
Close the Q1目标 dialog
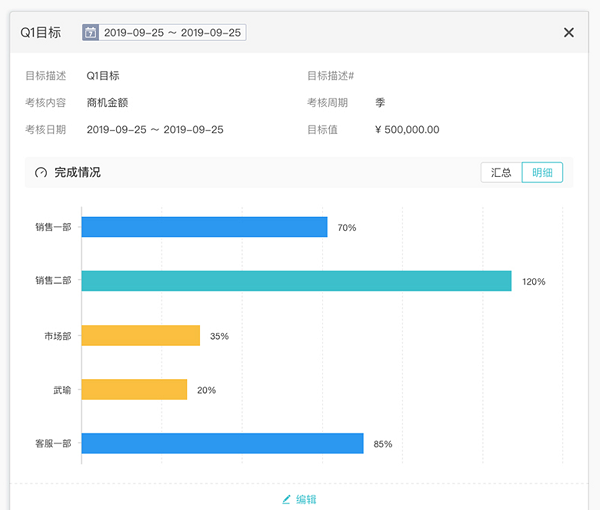point(569,33)
